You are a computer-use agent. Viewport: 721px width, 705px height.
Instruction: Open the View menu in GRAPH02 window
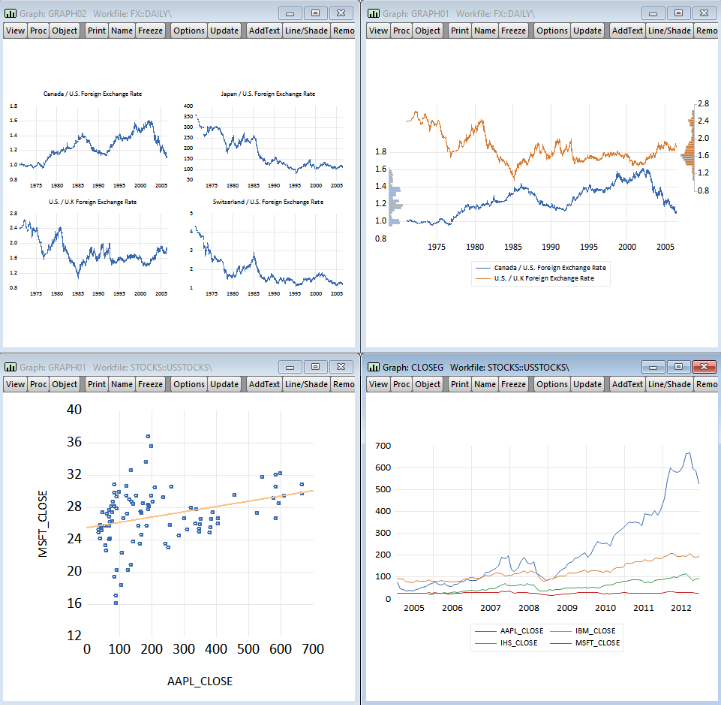coord(14,31)
